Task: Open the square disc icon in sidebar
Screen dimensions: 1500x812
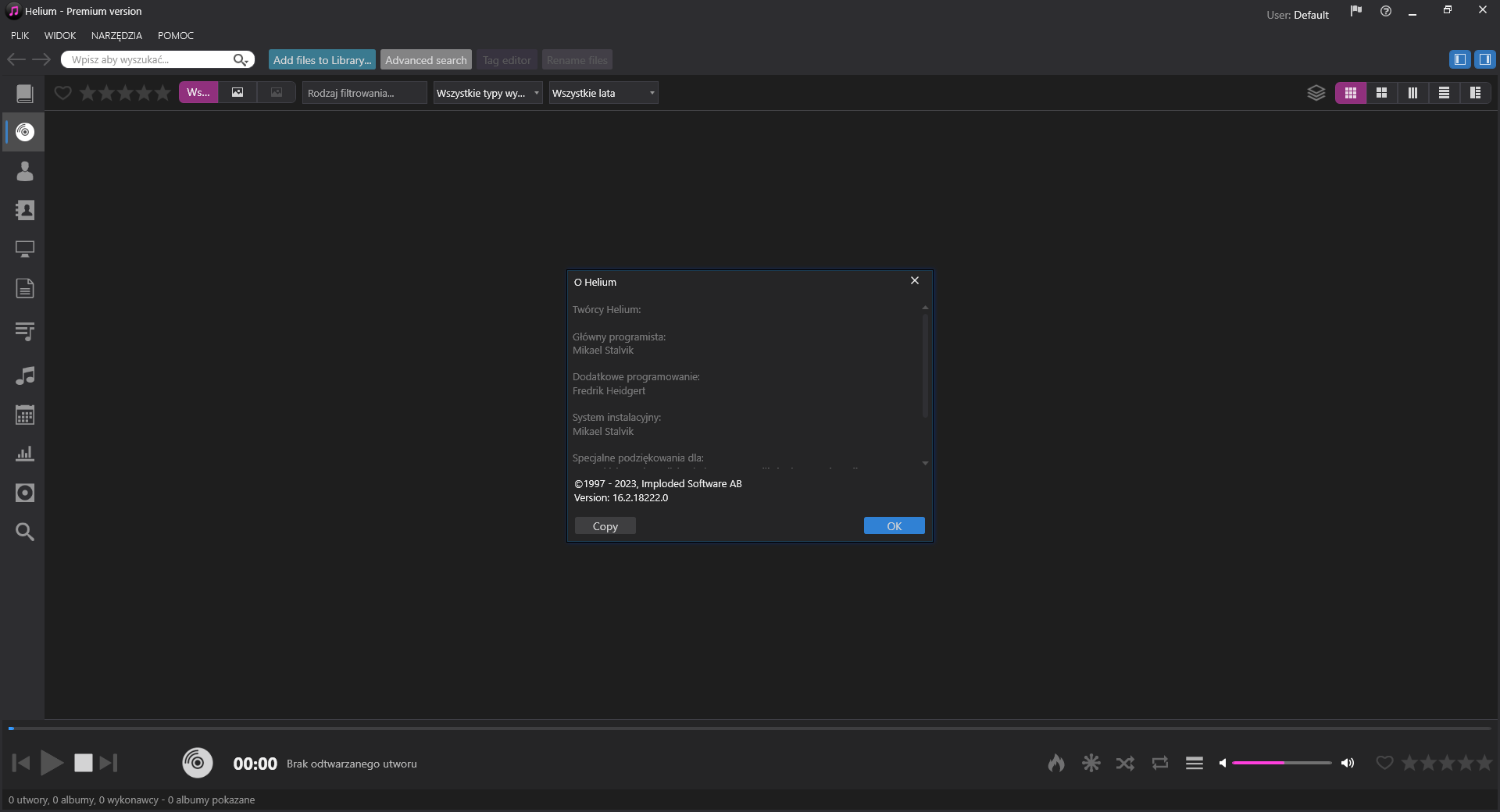Action: pyautogui.click(x=25, y=493)
